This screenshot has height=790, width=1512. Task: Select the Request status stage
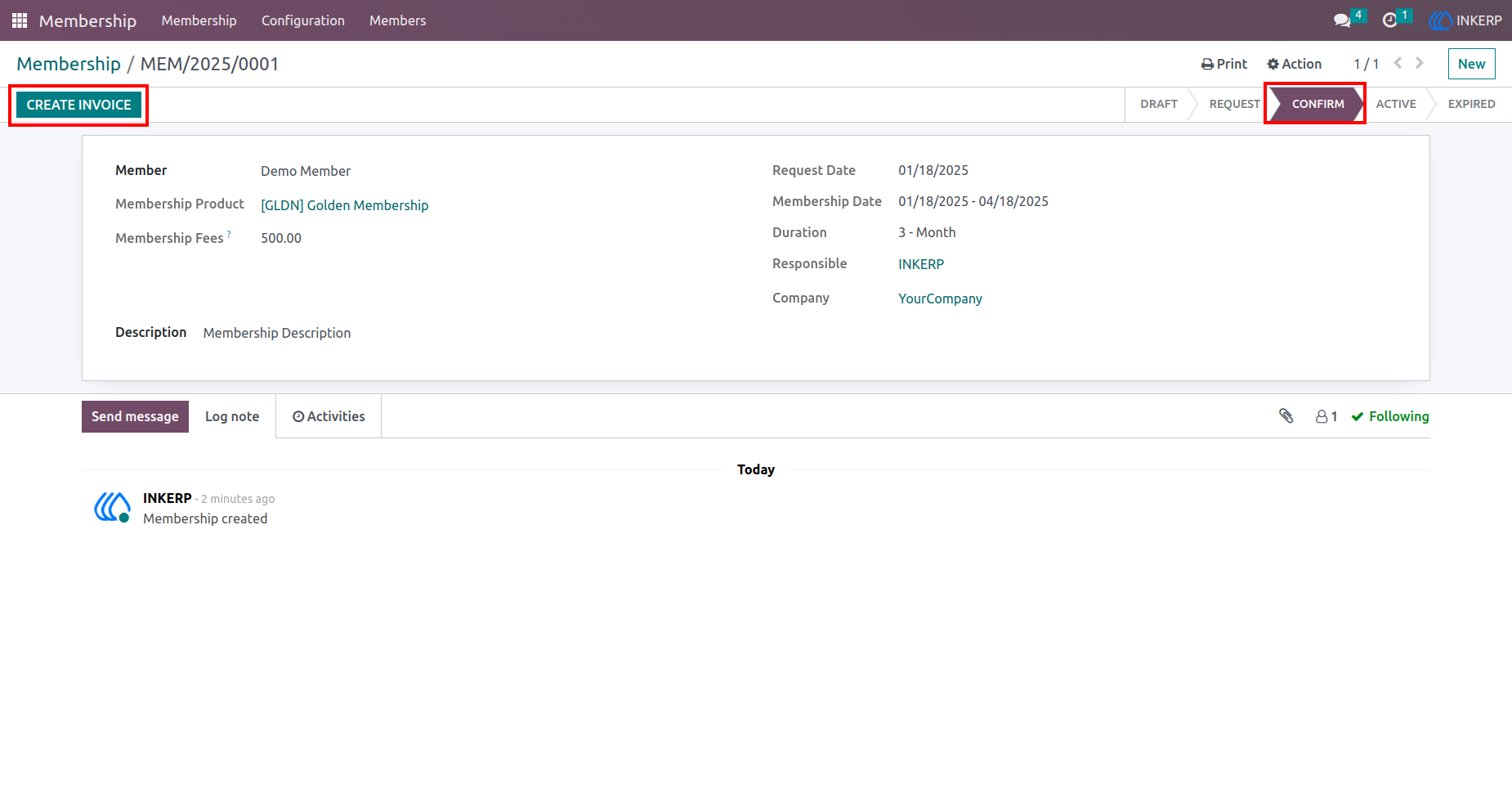coord(1234,104)
